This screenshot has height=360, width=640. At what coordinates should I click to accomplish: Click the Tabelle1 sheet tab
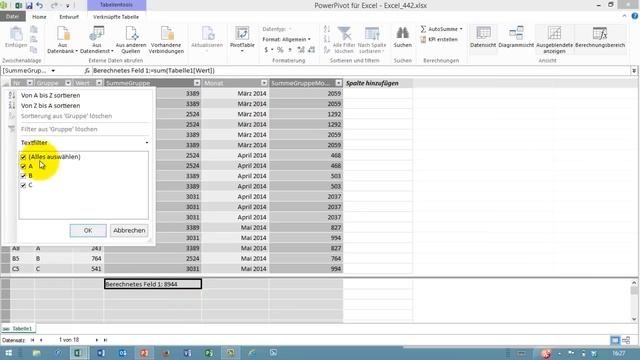pos(19,329)
